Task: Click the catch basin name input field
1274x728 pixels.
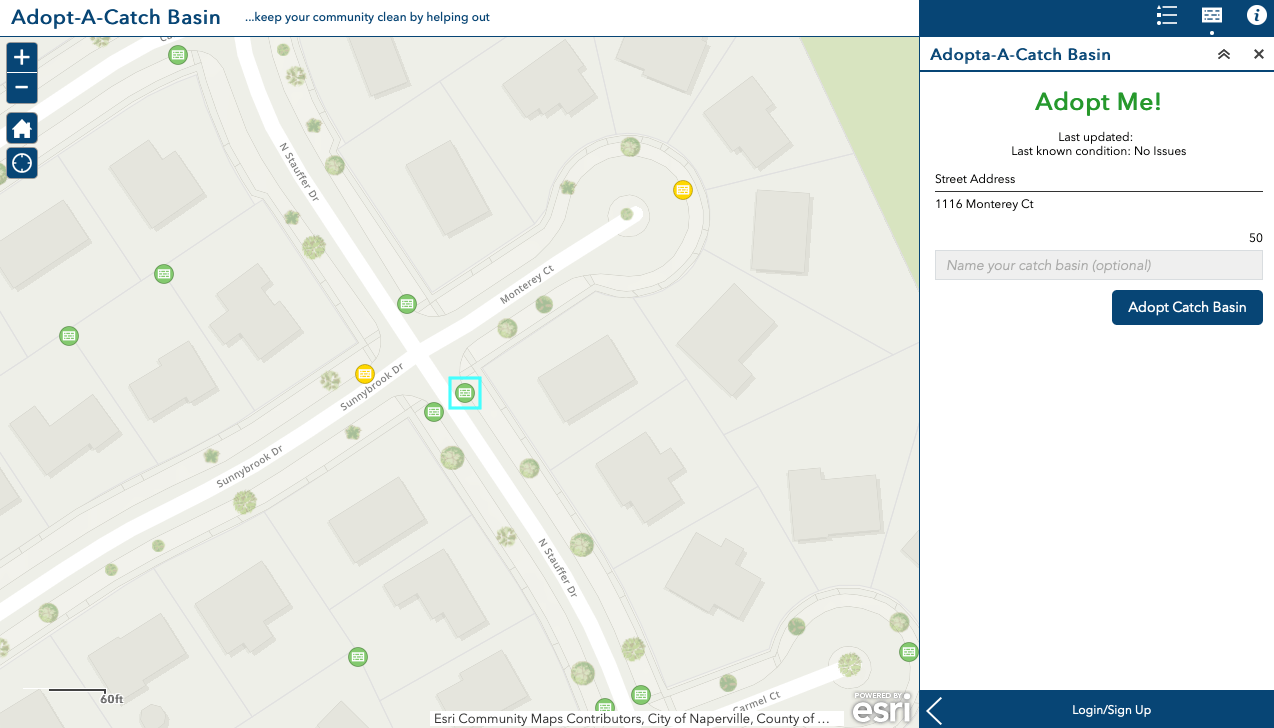Action: (x=1099, y=265)
